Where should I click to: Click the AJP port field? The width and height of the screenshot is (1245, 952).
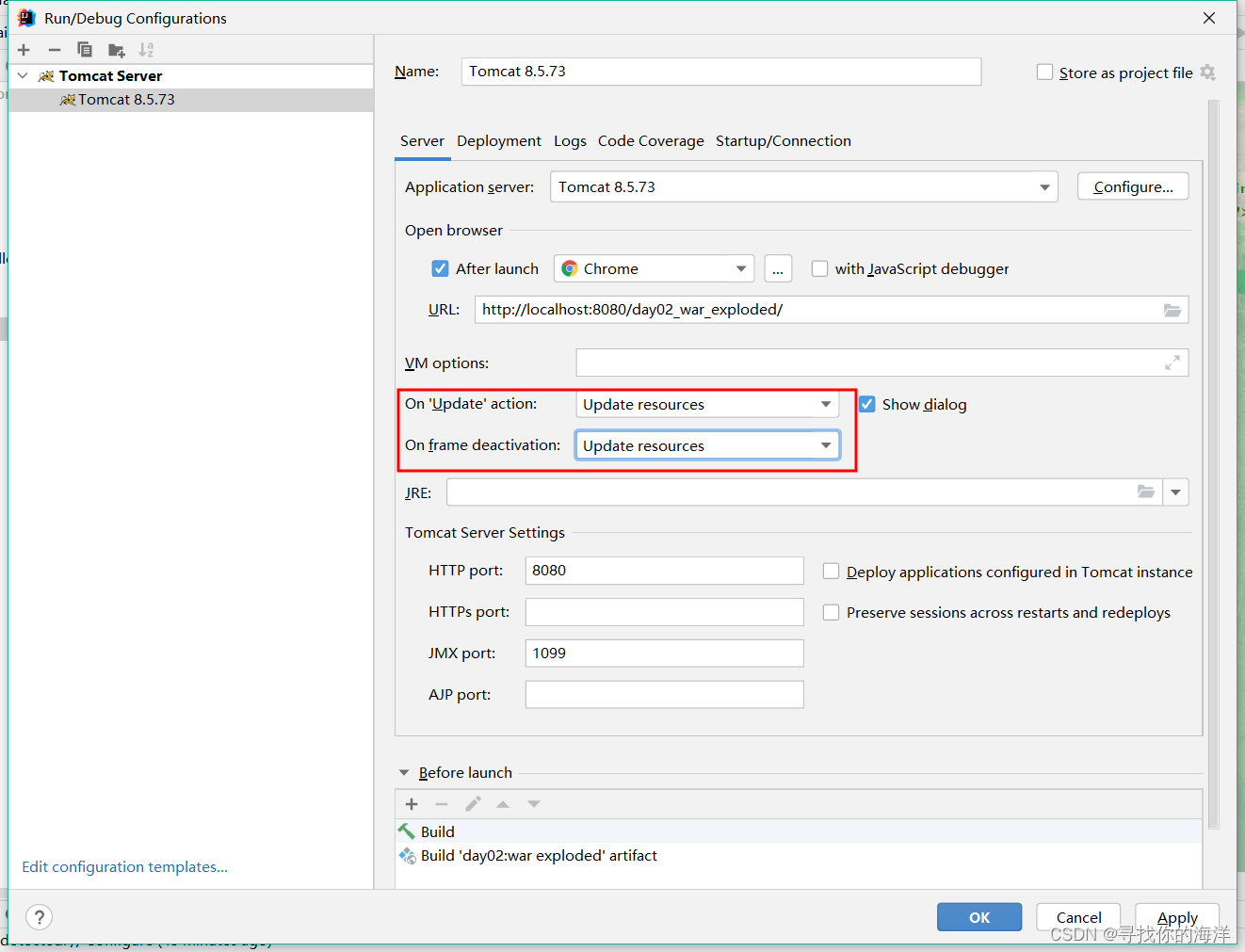665,695
